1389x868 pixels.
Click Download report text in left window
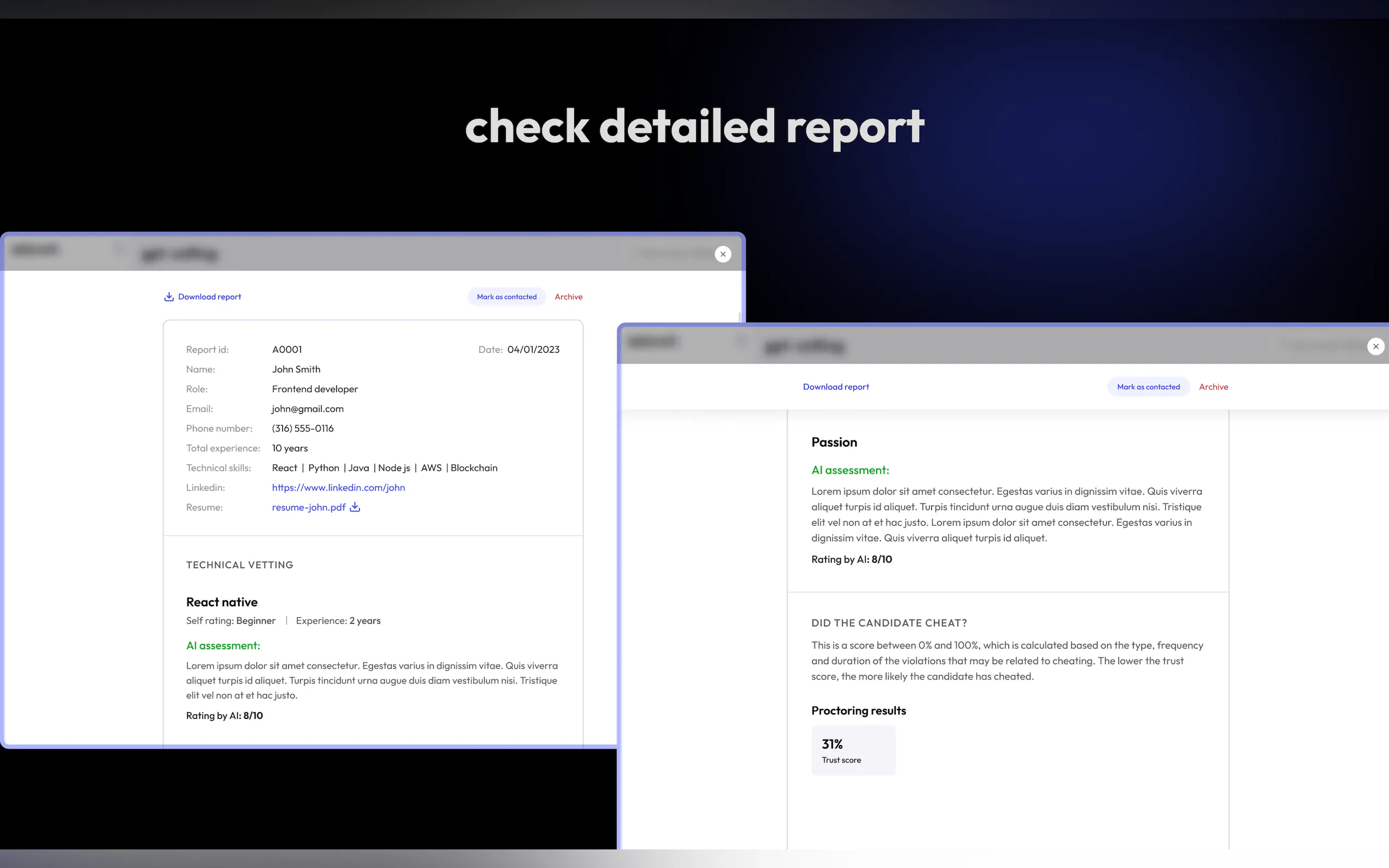click(209, 297)
